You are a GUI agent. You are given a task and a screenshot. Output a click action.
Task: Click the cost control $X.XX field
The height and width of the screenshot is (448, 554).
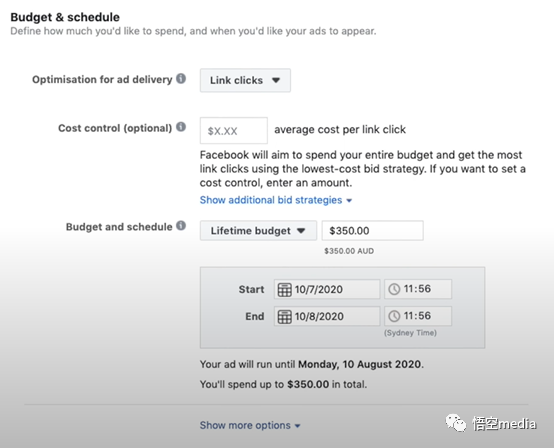point(234,131)
